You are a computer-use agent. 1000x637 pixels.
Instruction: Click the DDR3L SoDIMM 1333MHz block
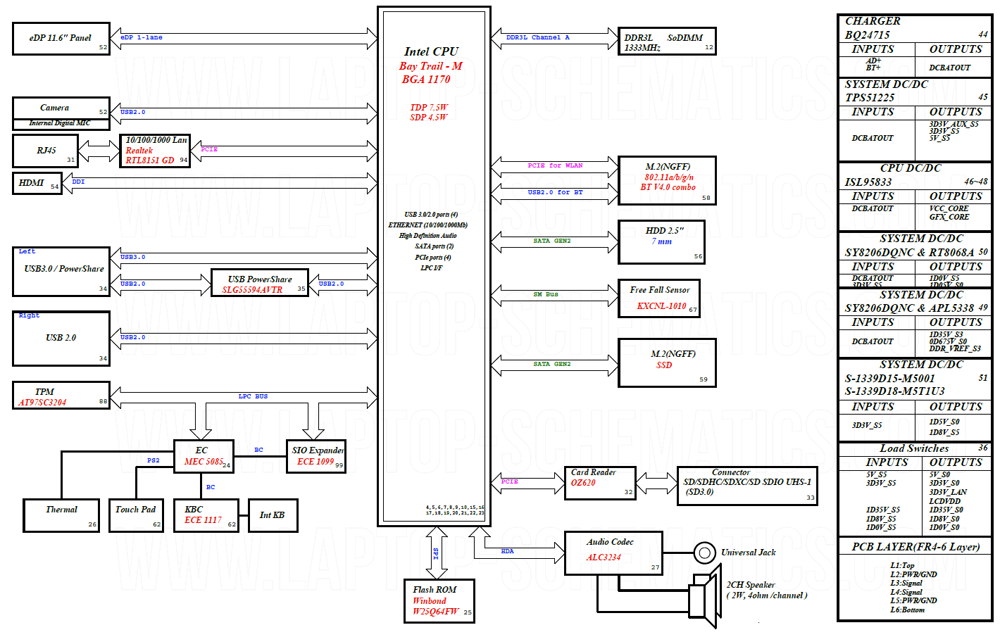[667, 41]
